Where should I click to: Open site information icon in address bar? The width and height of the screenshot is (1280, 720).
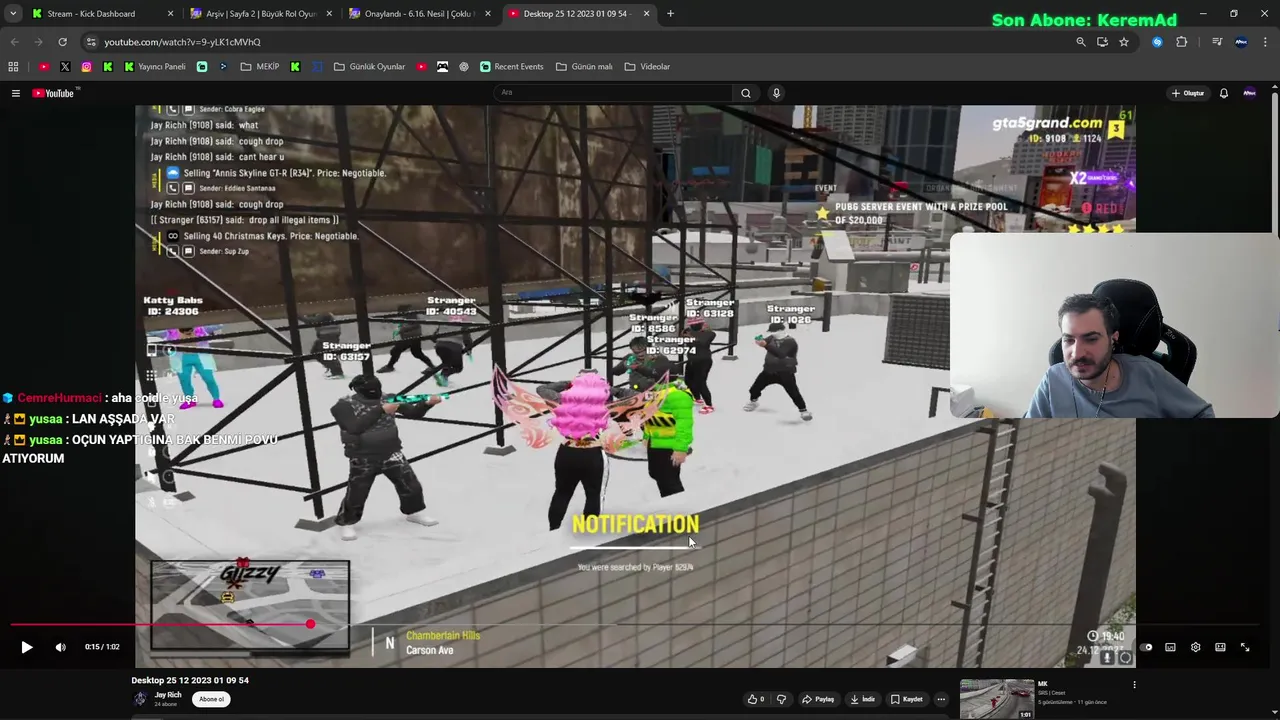tap(91, 42)
